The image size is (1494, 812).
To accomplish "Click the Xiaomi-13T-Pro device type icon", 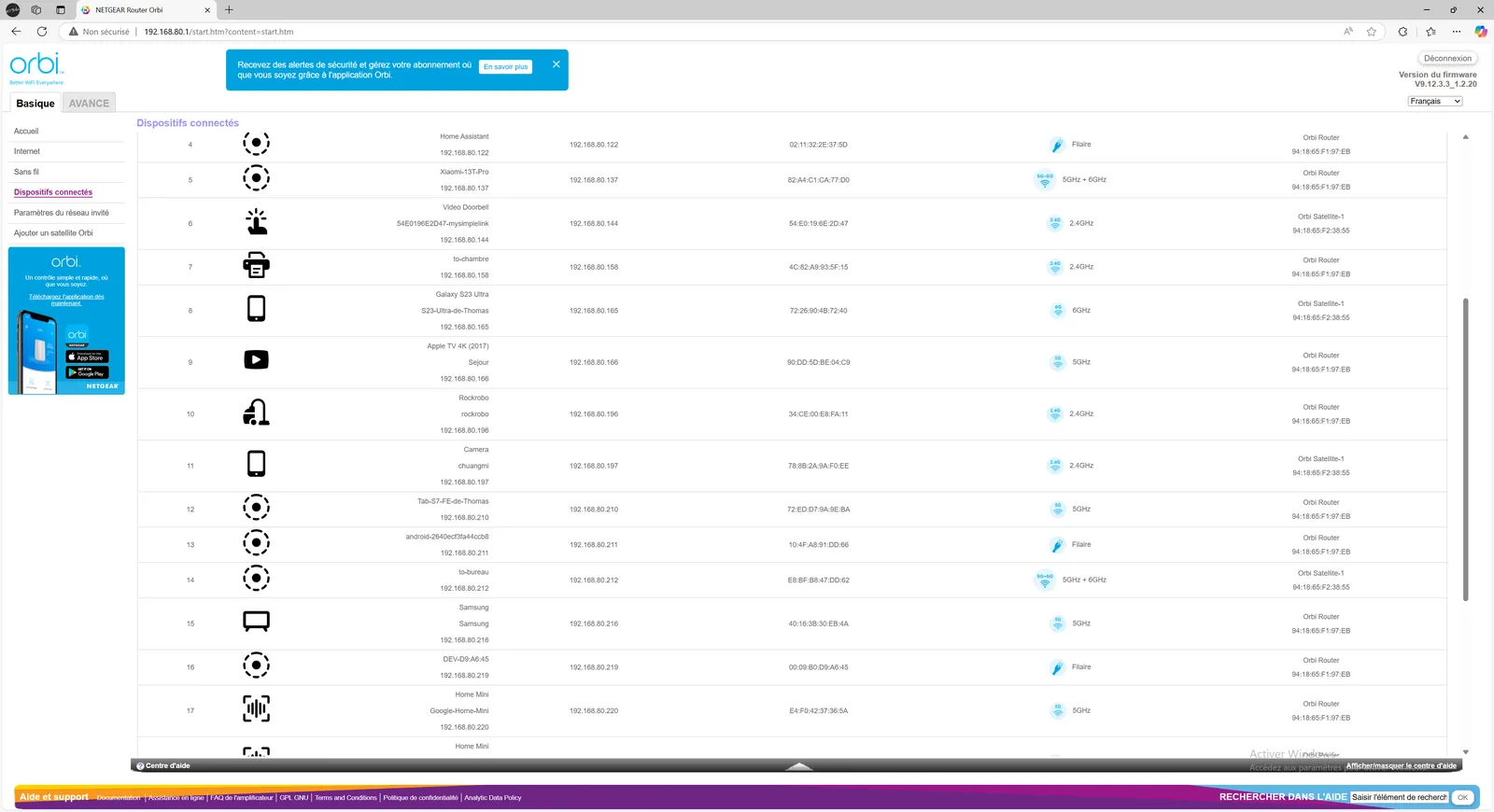I will click(x=256, y=178).
